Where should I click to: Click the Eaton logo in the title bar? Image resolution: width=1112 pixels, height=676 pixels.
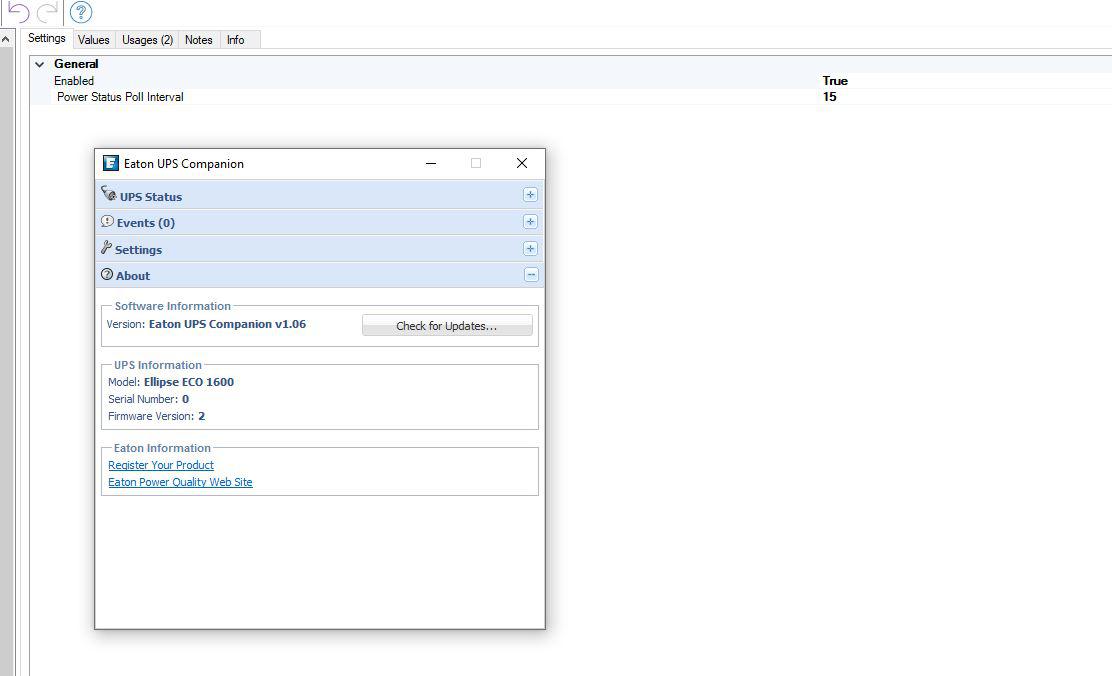[111, 163]
